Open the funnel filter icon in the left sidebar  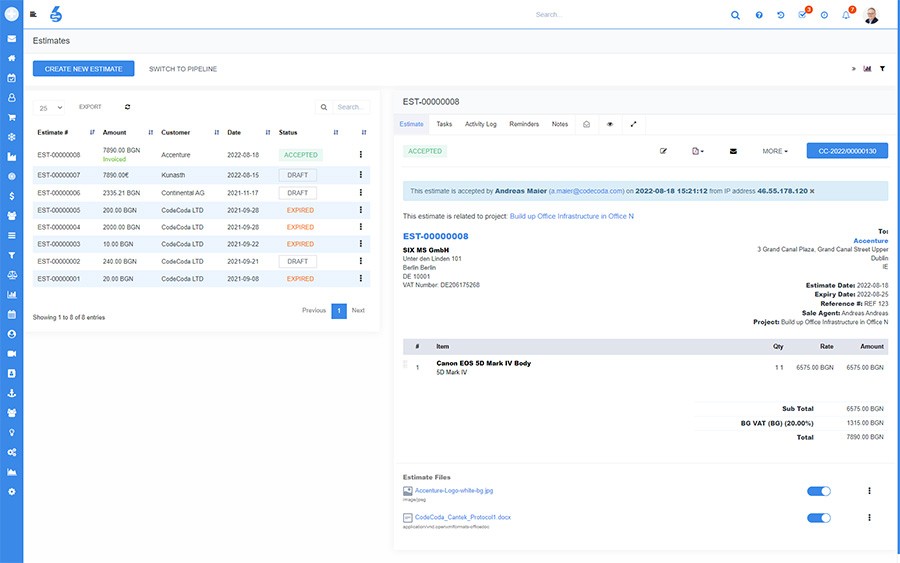(x=11, y=255)
